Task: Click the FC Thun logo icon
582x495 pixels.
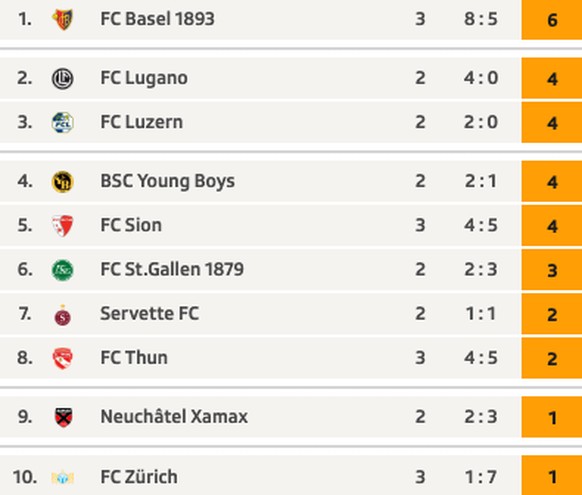Action: click(62, 358)
